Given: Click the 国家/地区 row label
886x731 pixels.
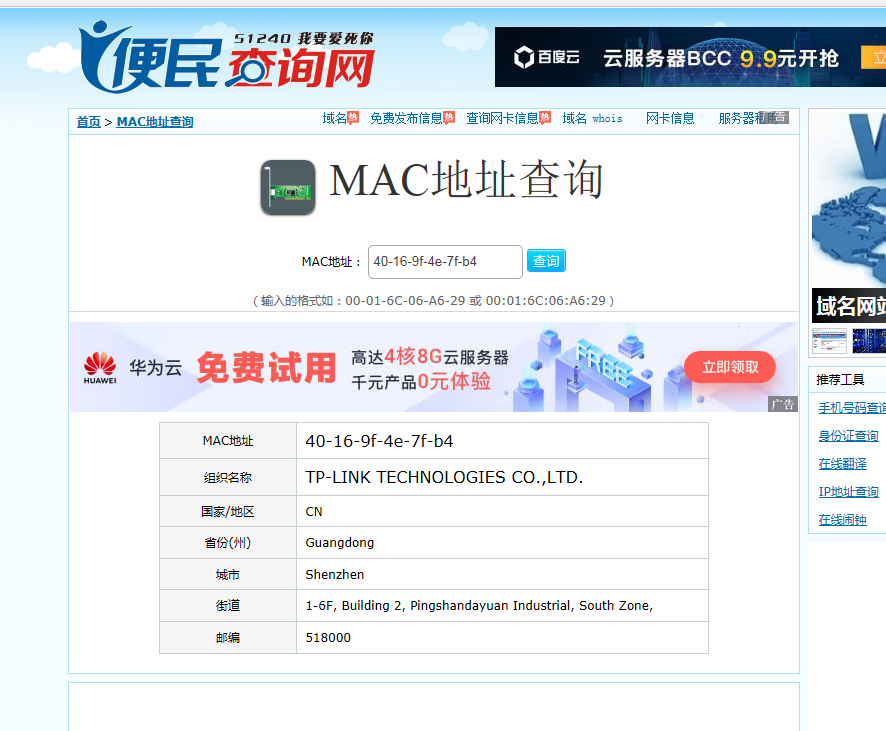Looking at the screenshot, I should (x=228, y=511).
